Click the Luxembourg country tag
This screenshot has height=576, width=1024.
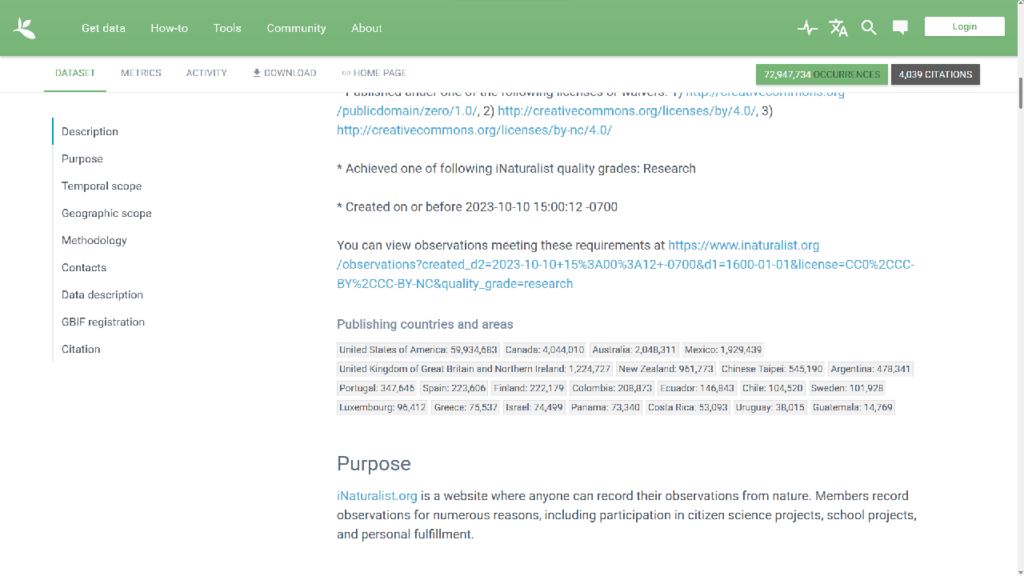382,408
